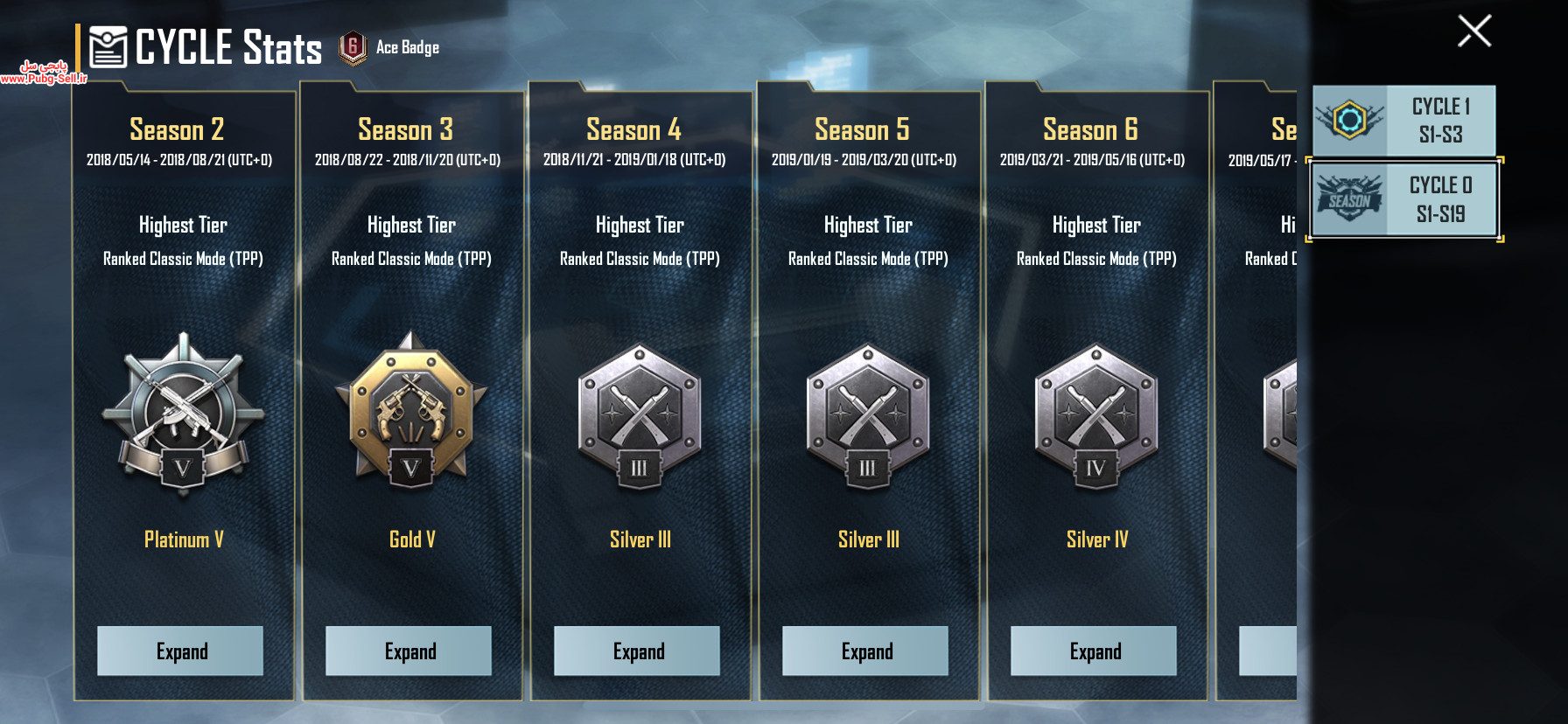Image resolution: width=1568 pixels, height=724 pixels.
Task: Select CYCLE 0 S1-S19 tab
Action: [1403, 199]
